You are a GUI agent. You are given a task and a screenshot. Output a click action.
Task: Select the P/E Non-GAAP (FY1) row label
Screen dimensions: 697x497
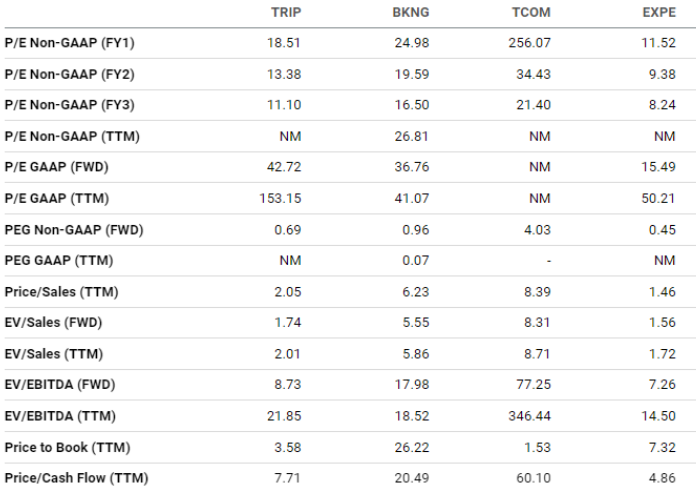point(69,43)
